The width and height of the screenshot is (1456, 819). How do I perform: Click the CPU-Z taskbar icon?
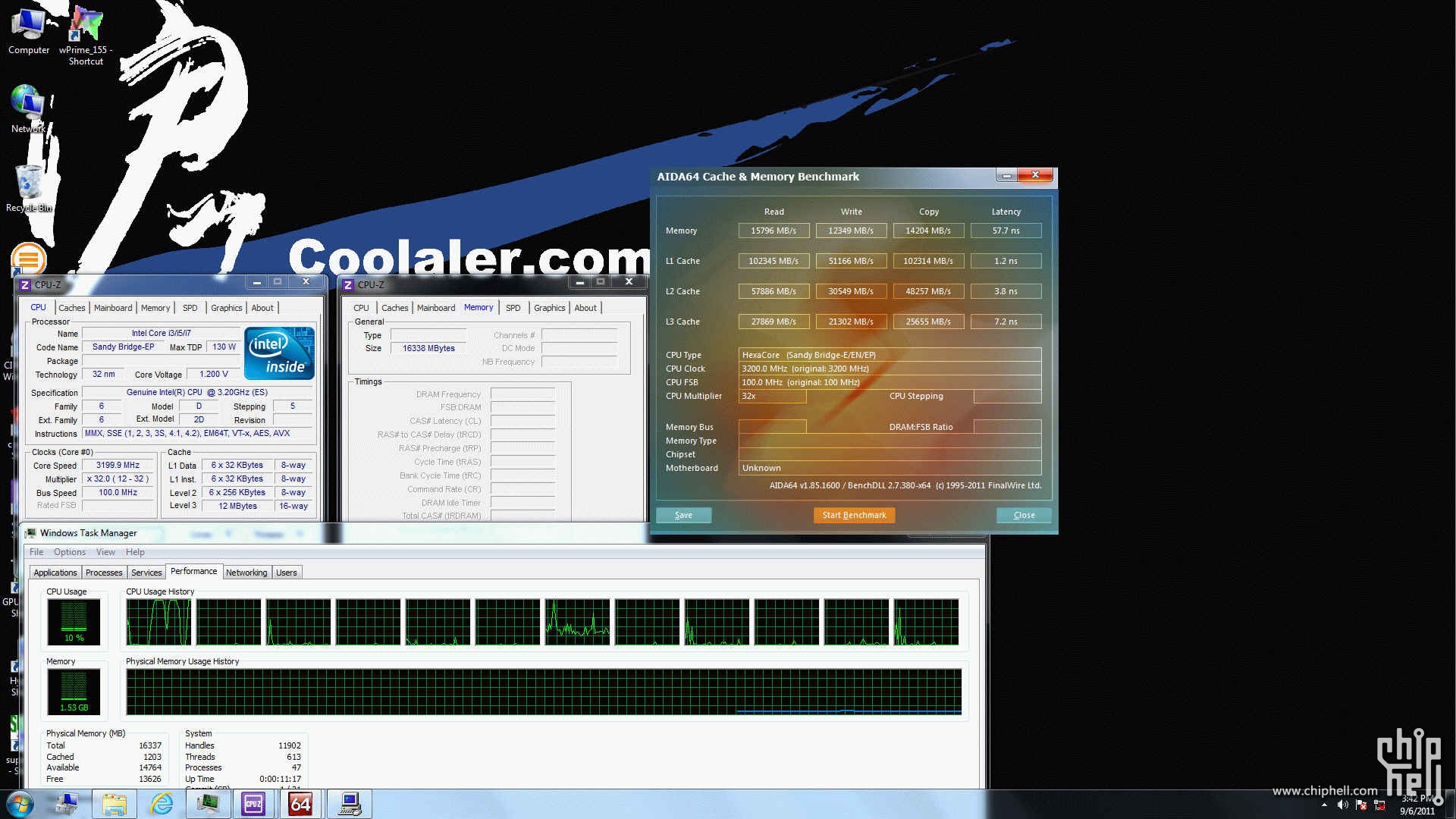coord(252,803)
